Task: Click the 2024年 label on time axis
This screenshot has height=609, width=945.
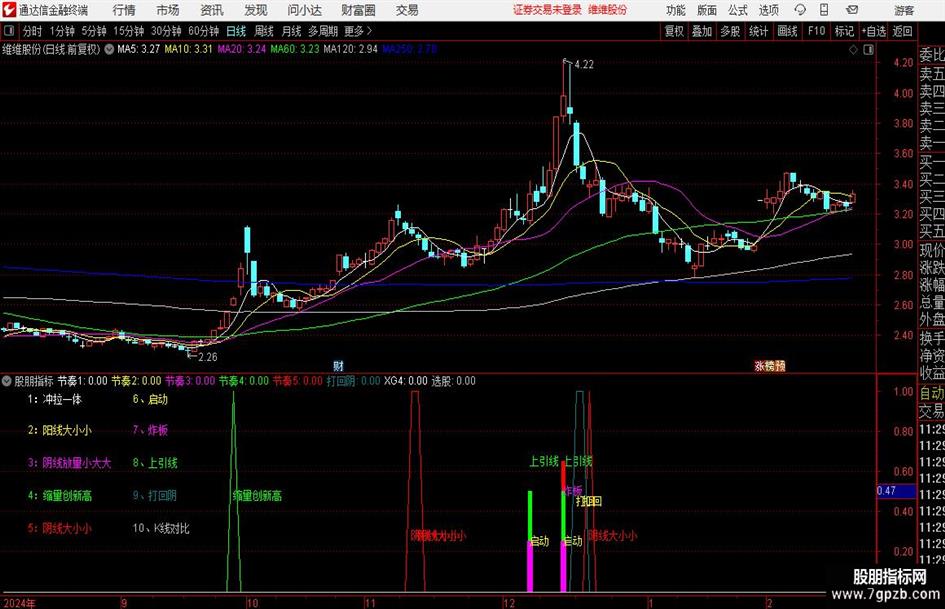Action: click(19, 602)
